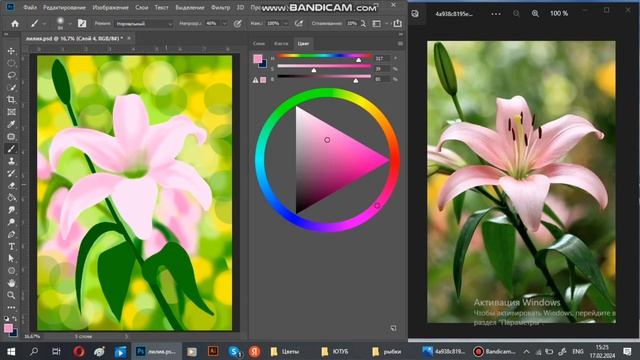Click the foreground color swatch in toolbar
This screenshot has height=360, width=640.
(8, 328)
